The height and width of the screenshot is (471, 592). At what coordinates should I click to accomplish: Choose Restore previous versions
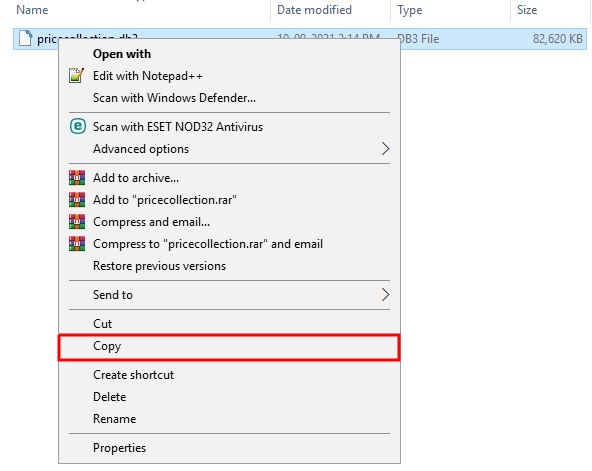tap(229, 266)
